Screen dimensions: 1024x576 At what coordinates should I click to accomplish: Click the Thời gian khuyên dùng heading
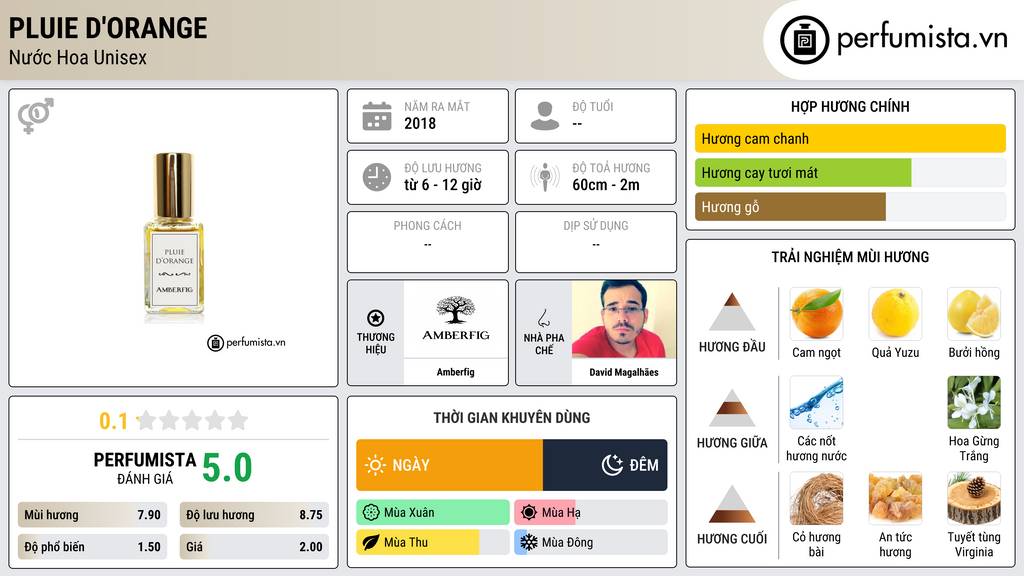pos(512,417)
